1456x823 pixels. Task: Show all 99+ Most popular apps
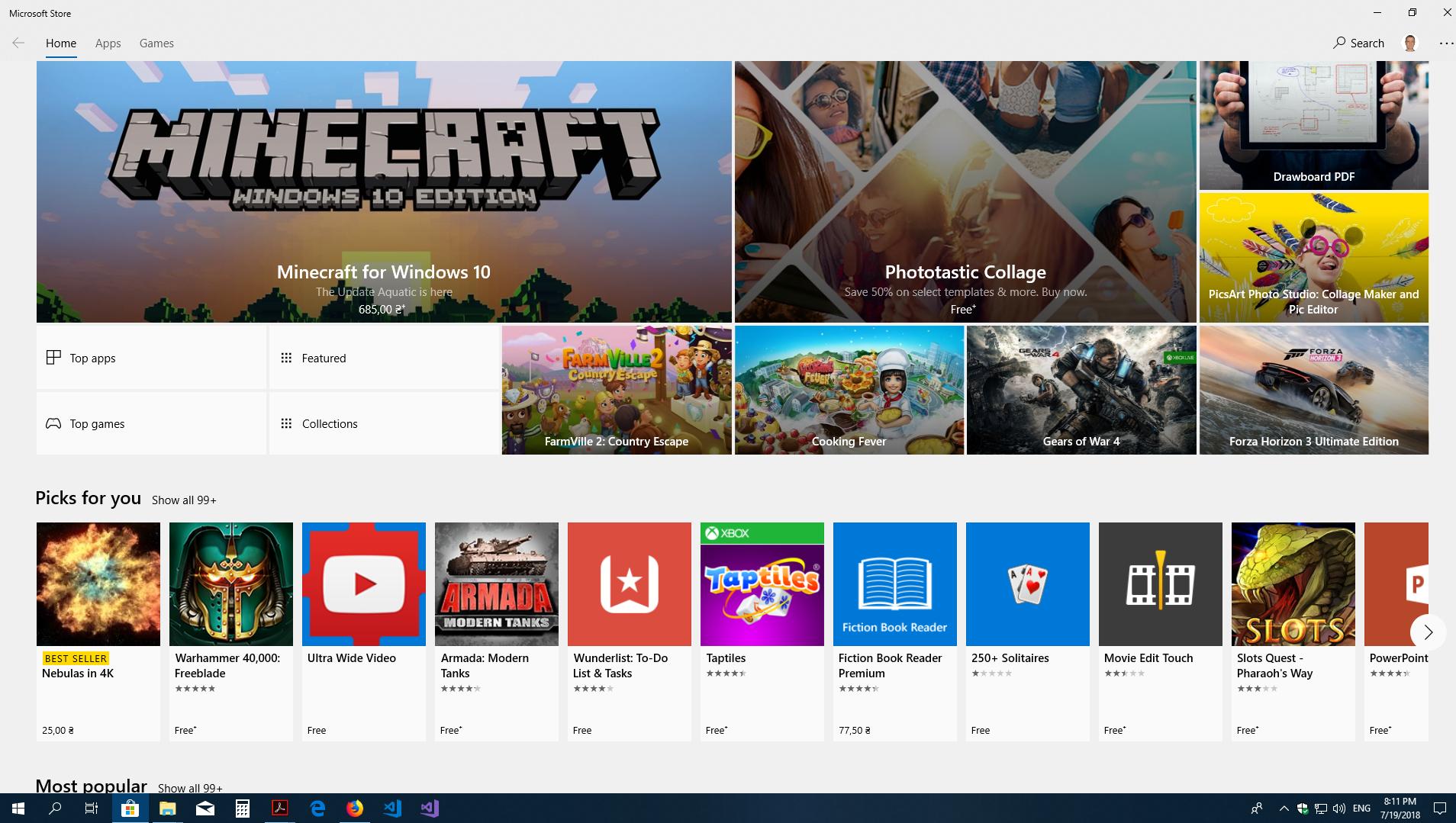[190, 788]
